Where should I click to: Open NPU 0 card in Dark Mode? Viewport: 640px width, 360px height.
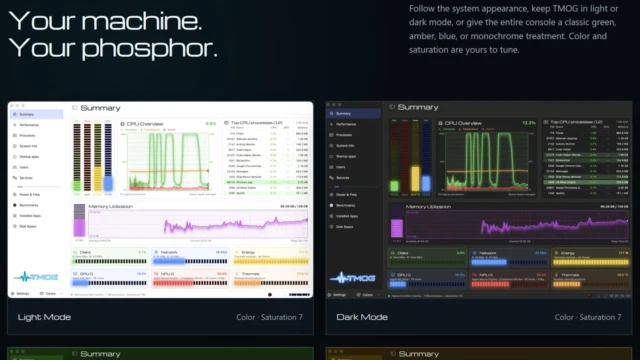coord(509,280)
